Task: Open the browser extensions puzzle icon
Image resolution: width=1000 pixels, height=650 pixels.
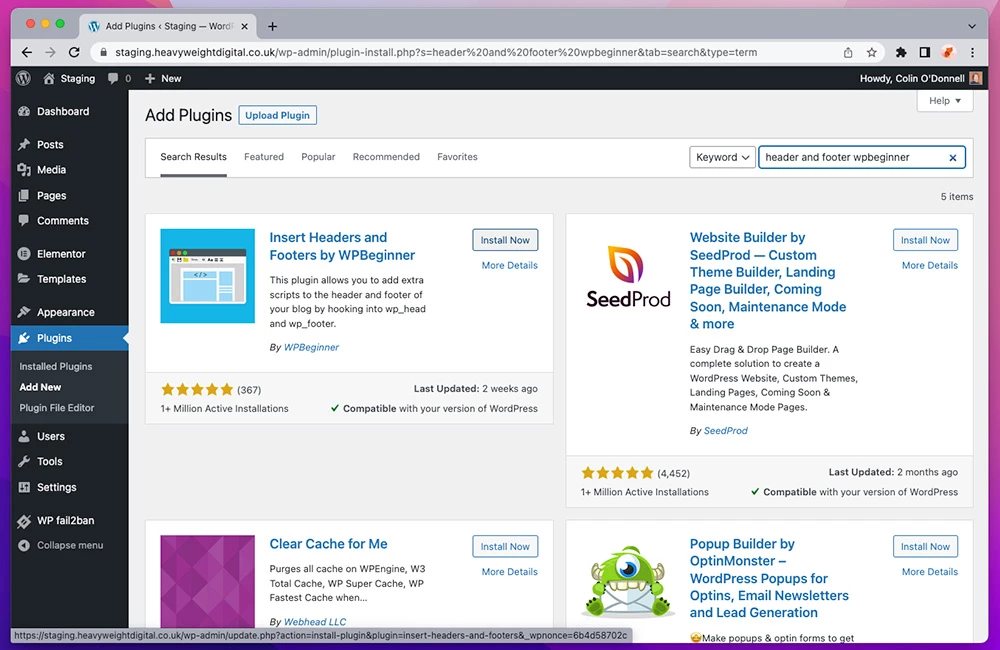Action: (901, 52)
